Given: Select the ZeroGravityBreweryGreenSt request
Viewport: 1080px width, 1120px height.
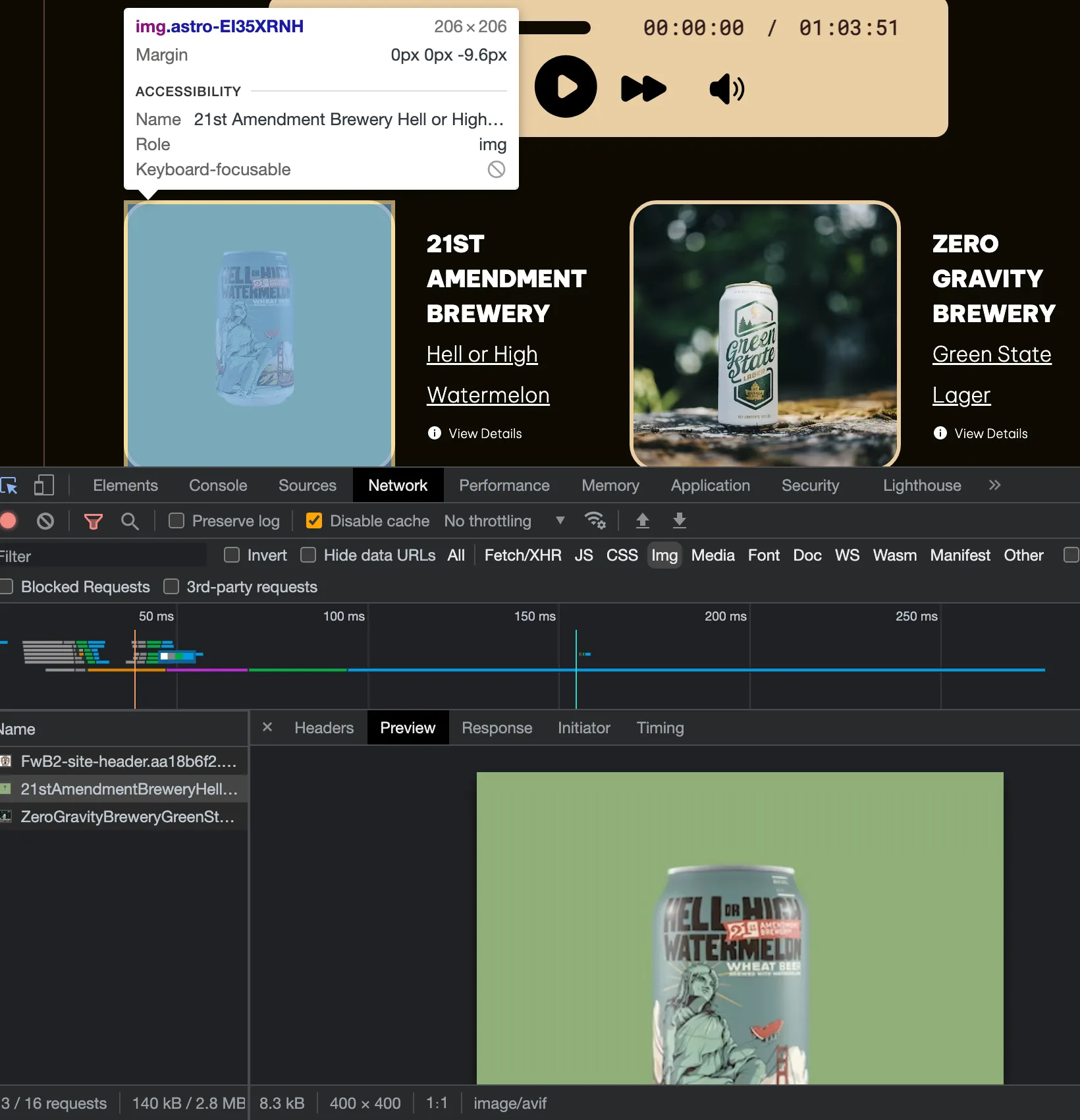Looking at the screenshot, I should pyautogui.click(x=126, y=816).
